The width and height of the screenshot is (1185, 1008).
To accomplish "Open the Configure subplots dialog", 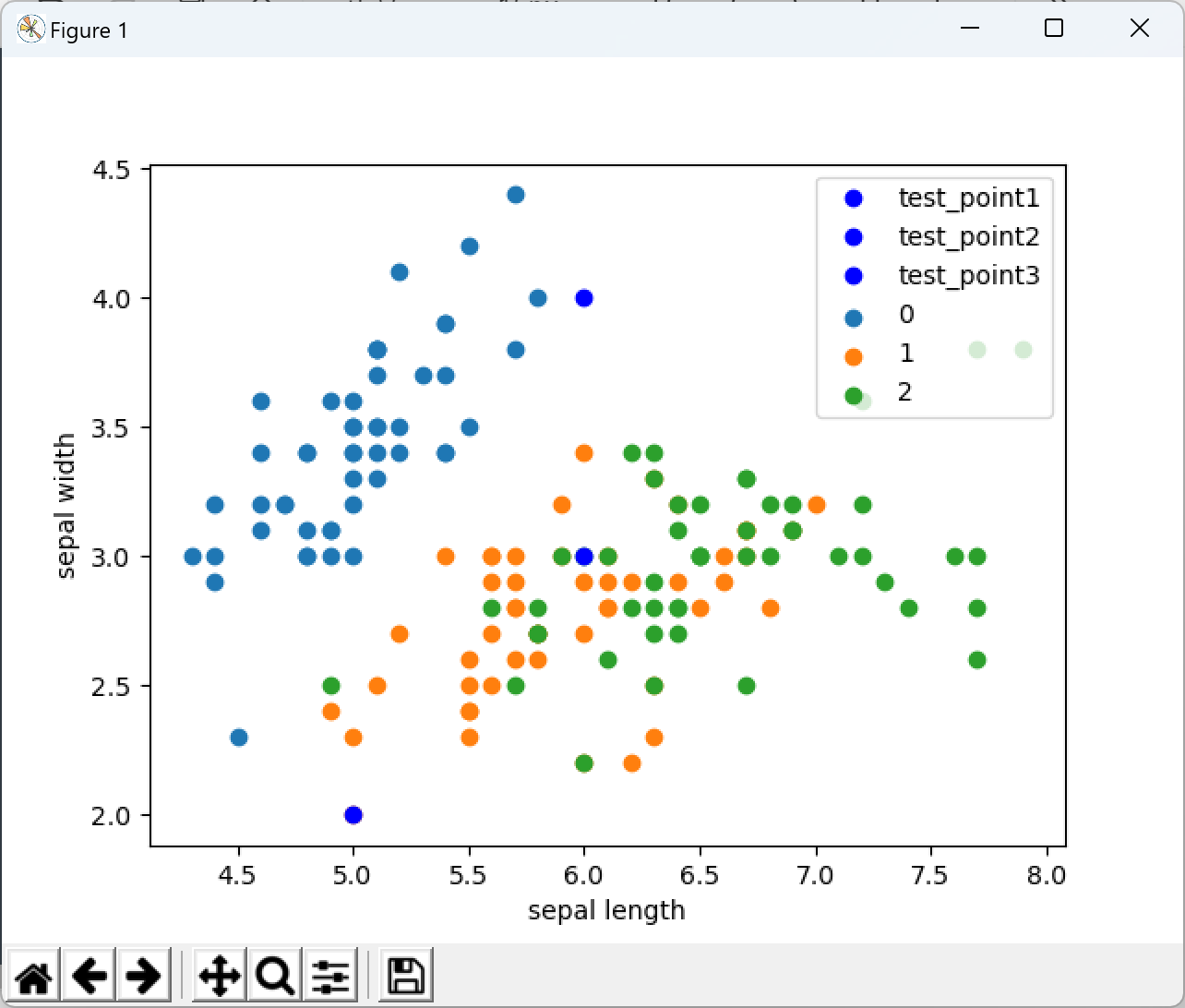I will 330,974.
